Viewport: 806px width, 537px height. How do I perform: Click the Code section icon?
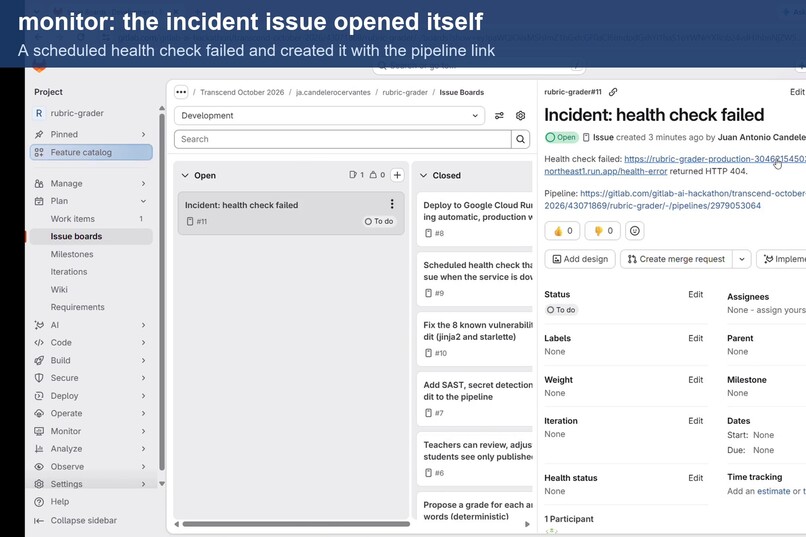[39, 343]
